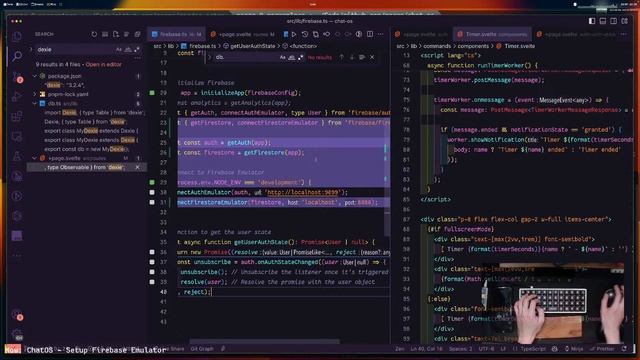Screen dimensions: 640x360
Task: Toggle the secondary side bar layout icon
Action: 613,21
